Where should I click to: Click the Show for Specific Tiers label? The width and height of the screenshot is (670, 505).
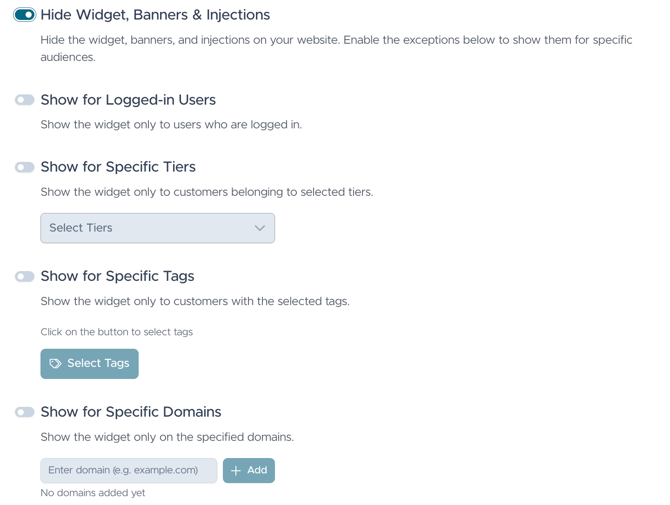click(118, 167)
